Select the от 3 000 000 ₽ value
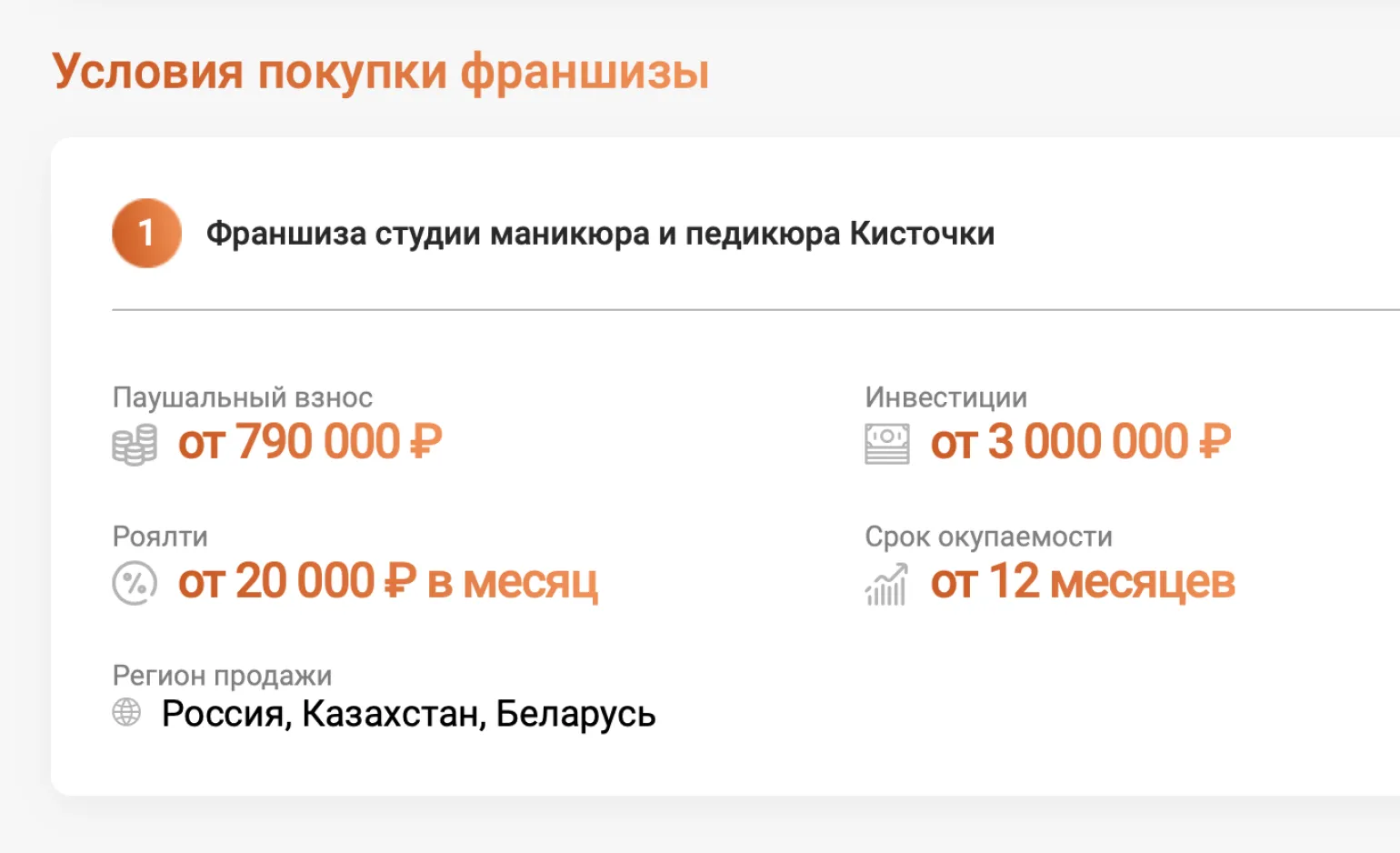The height and width of the screenshot is (853, 1400). [x=1081, y=443]
